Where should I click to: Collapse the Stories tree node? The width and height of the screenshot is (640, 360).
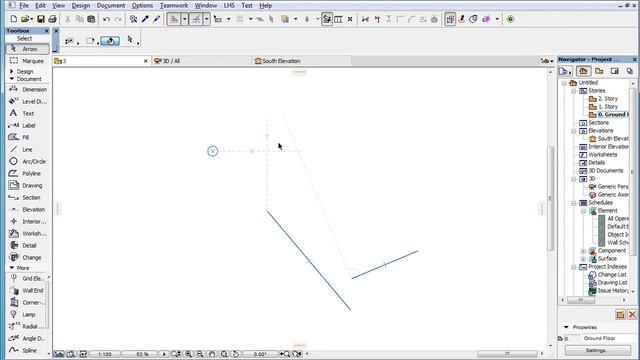tap(573, 91)
